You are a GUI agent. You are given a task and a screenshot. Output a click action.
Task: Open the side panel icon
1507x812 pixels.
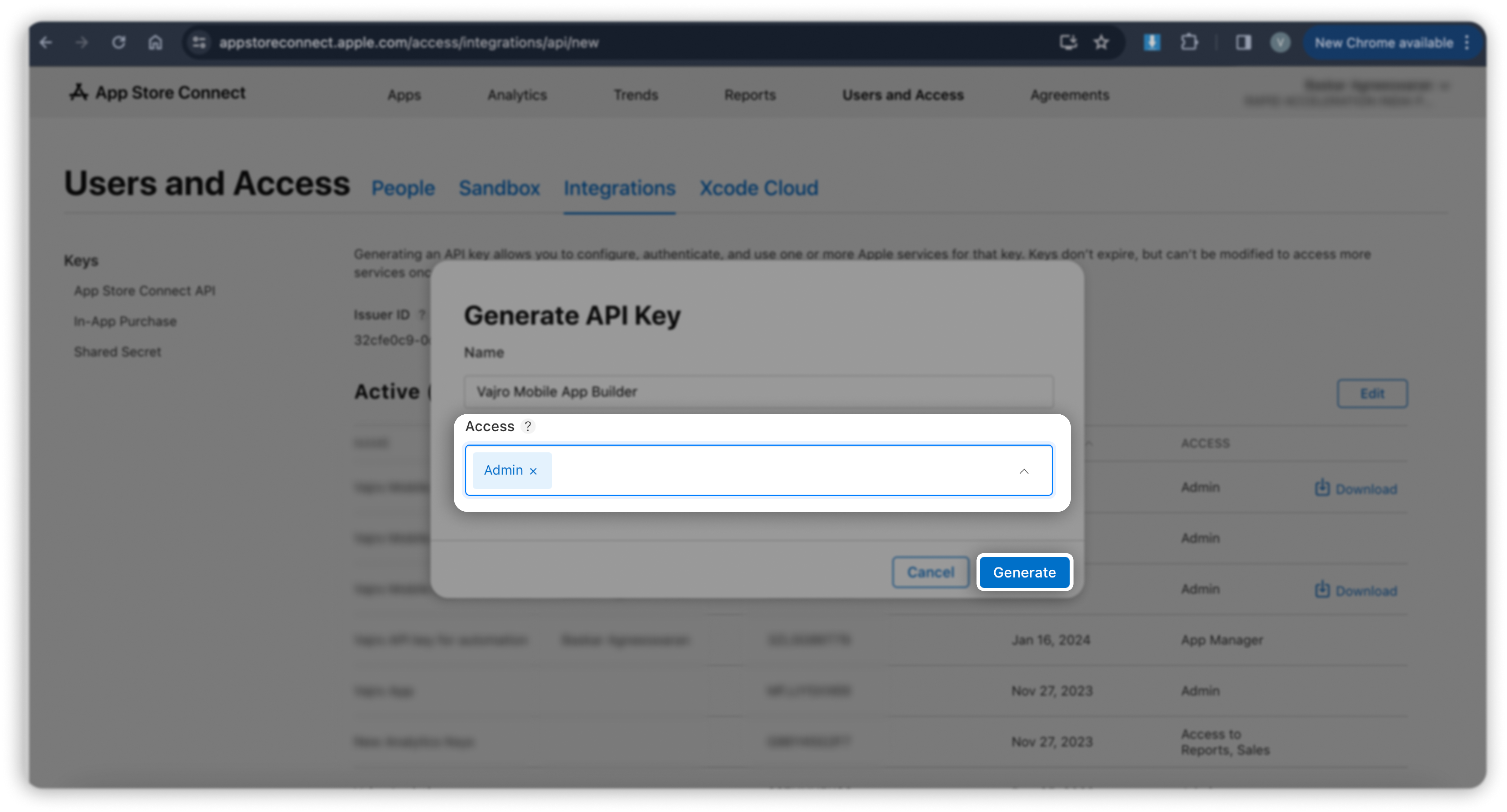1243,42
